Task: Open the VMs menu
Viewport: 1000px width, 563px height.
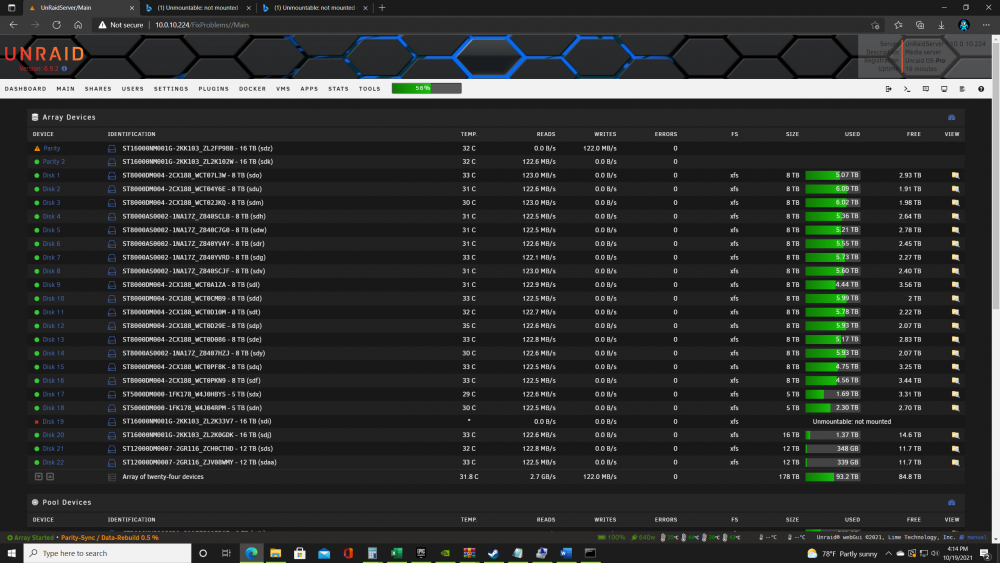Action: (283, 89)
